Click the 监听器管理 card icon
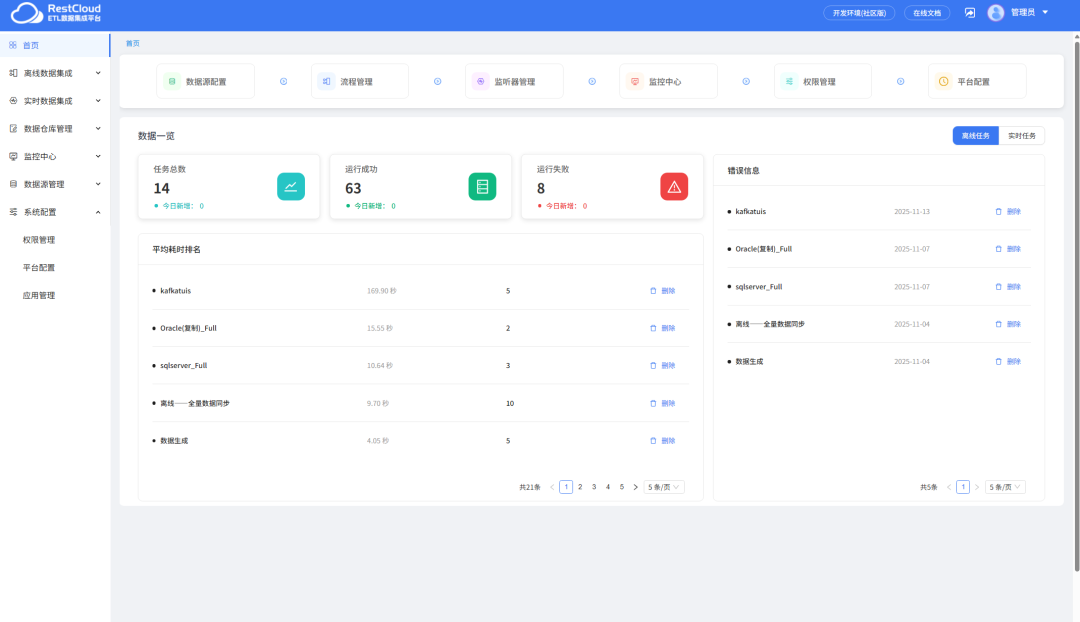Viewport: 1080px width, 622px height. [x=481, y=81]
